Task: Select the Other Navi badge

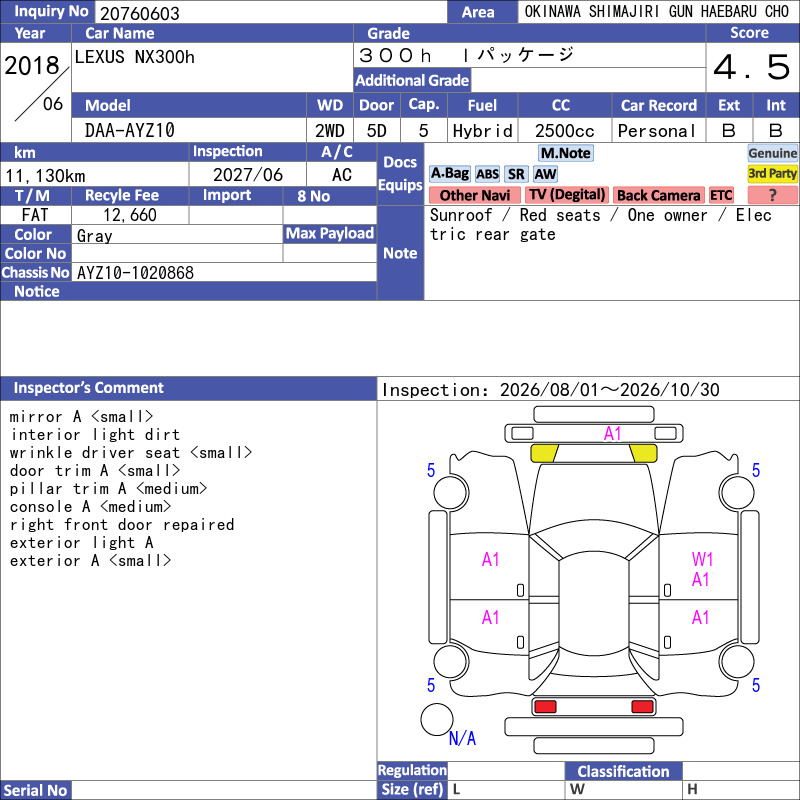Action: pos(474,195)
